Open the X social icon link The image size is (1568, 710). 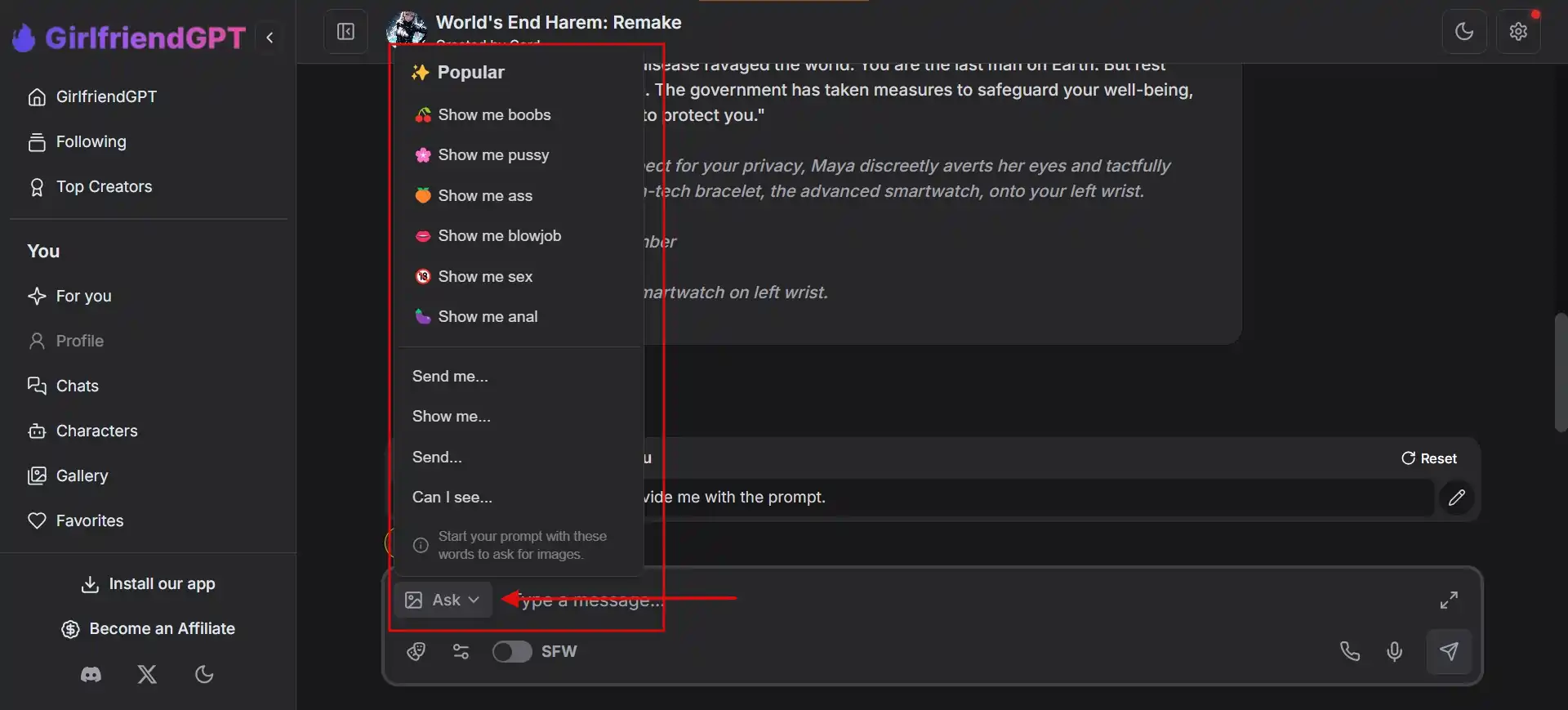coord(147,674)
